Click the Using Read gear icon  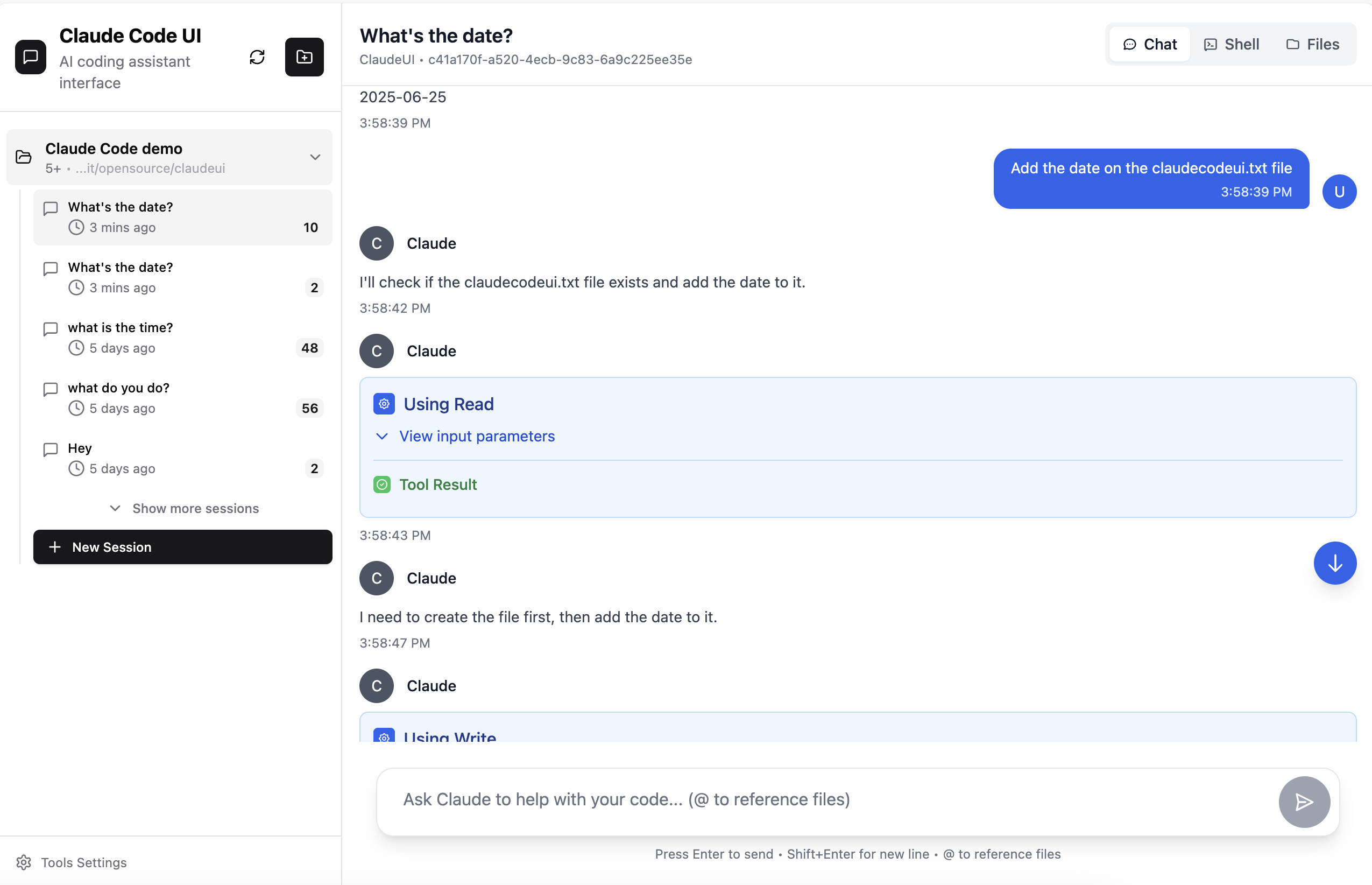384,403
